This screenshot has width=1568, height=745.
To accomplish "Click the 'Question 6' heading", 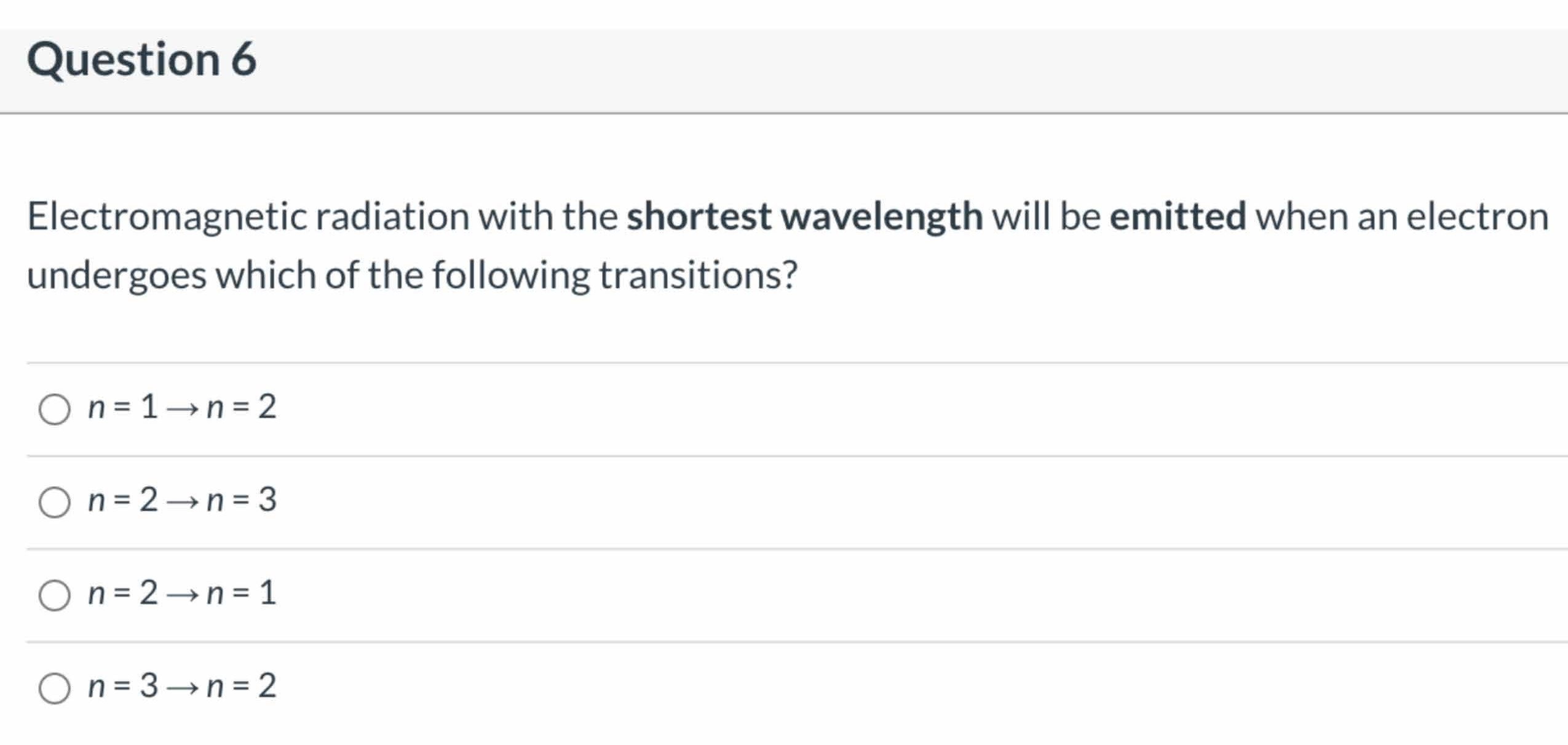I will pyautogui.click(x=141, y=60).
